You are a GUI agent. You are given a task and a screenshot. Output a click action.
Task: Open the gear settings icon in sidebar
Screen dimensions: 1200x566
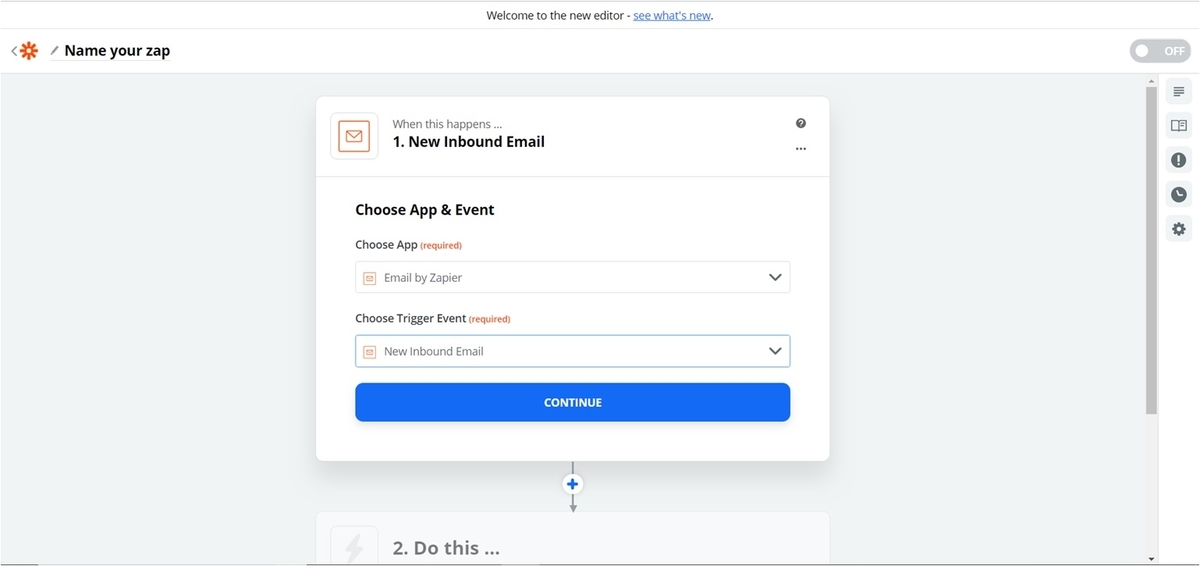pyautogui.click(x=1178, y=229)
